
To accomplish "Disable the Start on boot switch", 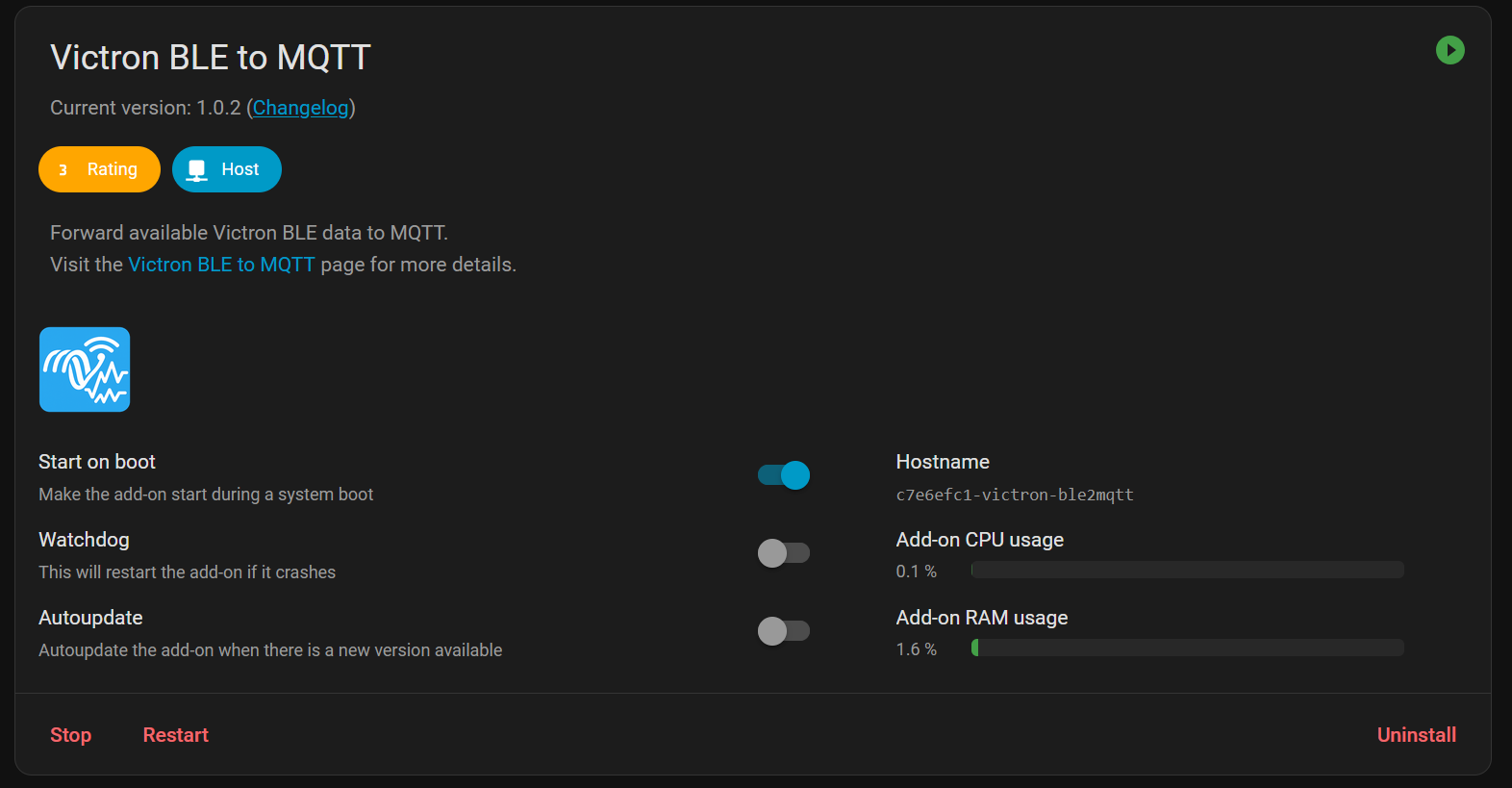I will 784,475.
